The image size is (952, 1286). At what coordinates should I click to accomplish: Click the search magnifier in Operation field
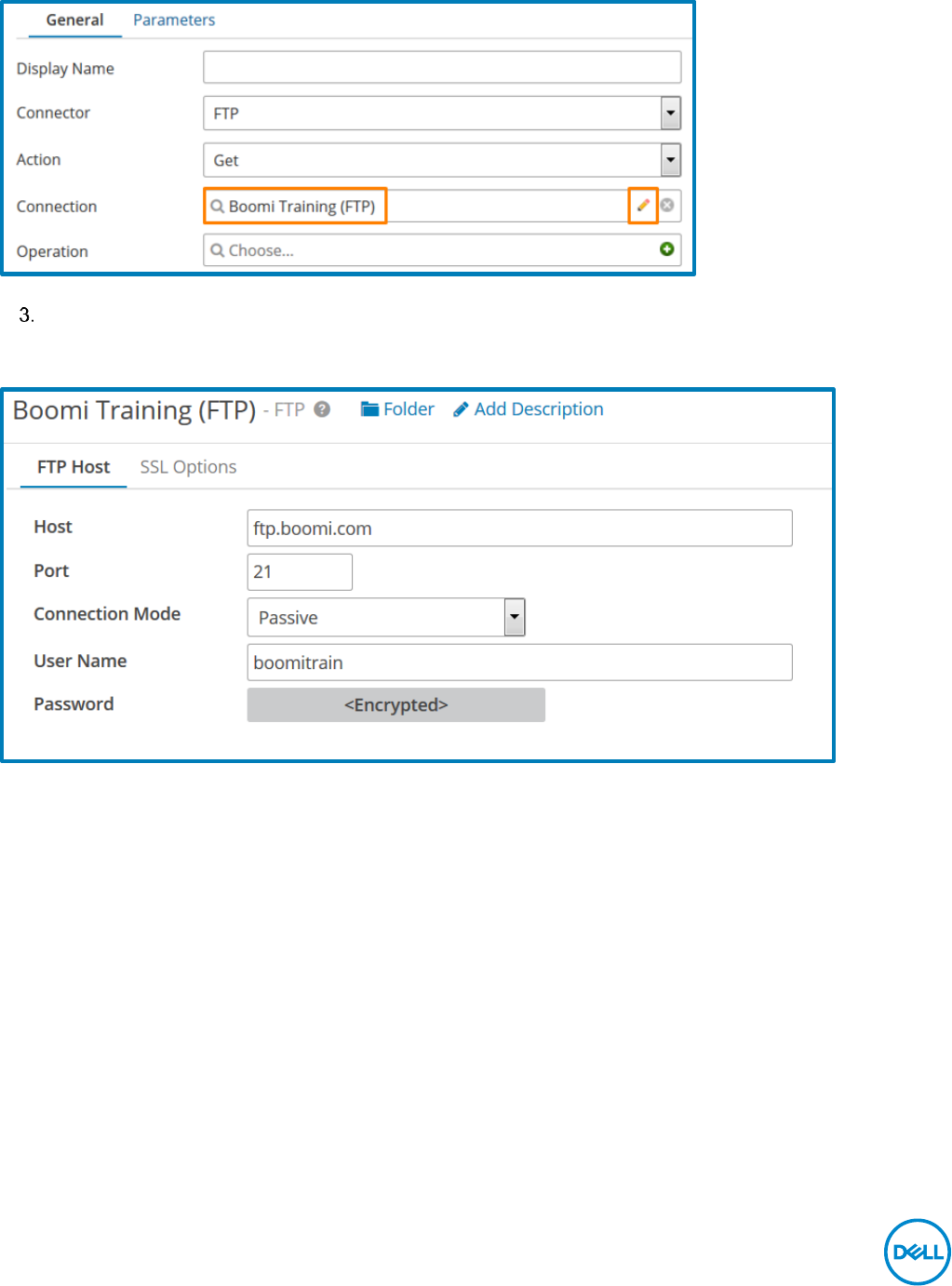217,250
